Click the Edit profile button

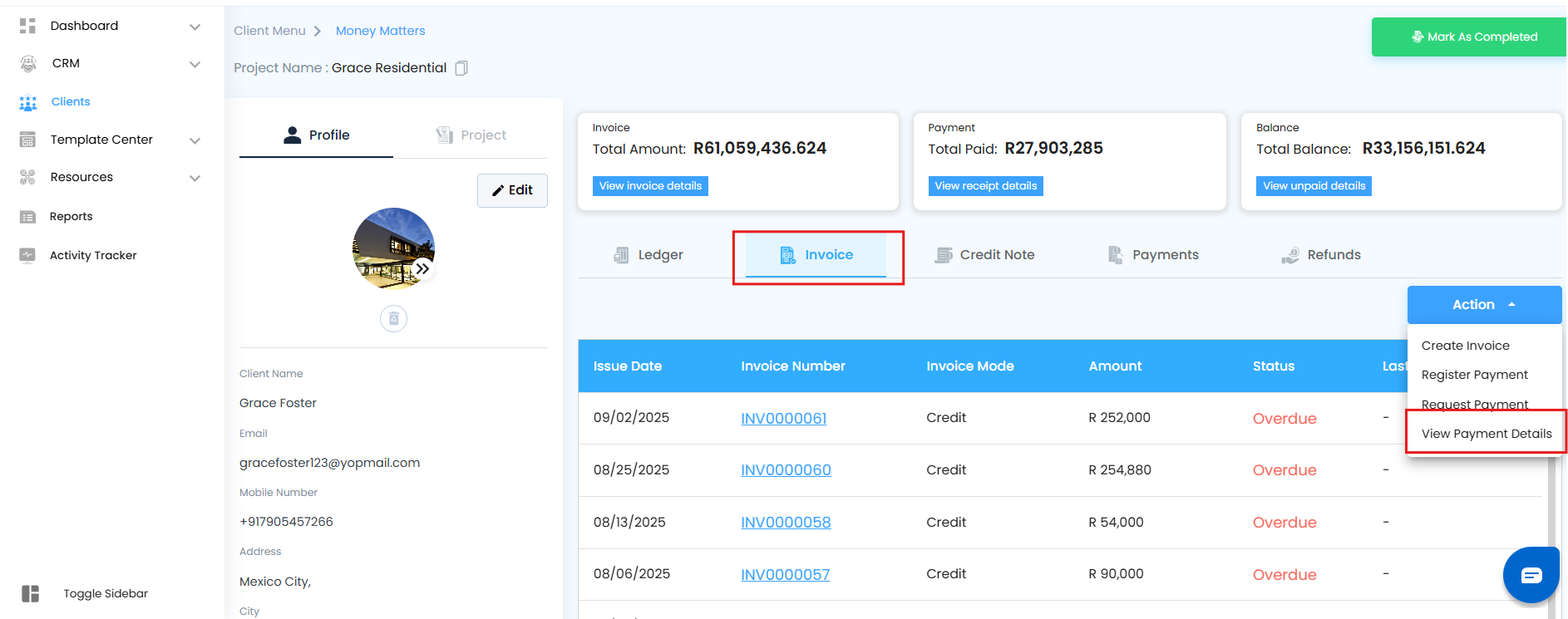click(512, 190)
